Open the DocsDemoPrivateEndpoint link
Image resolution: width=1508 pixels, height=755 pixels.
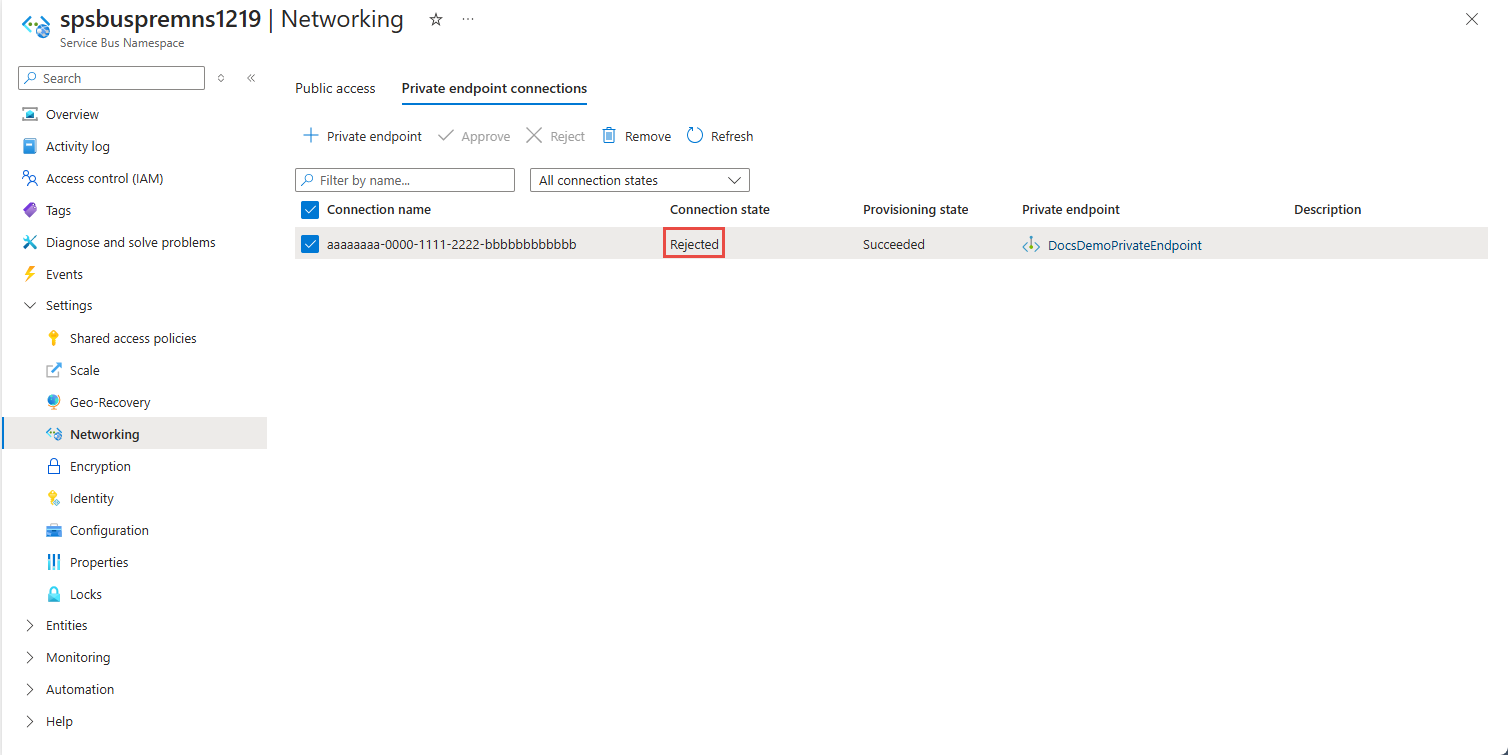click(x=1125, y=245)
